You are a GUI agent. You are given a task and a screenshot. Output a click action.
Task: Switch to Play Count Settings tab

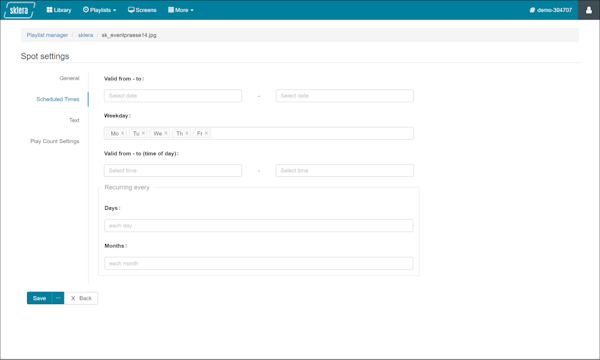55,141
